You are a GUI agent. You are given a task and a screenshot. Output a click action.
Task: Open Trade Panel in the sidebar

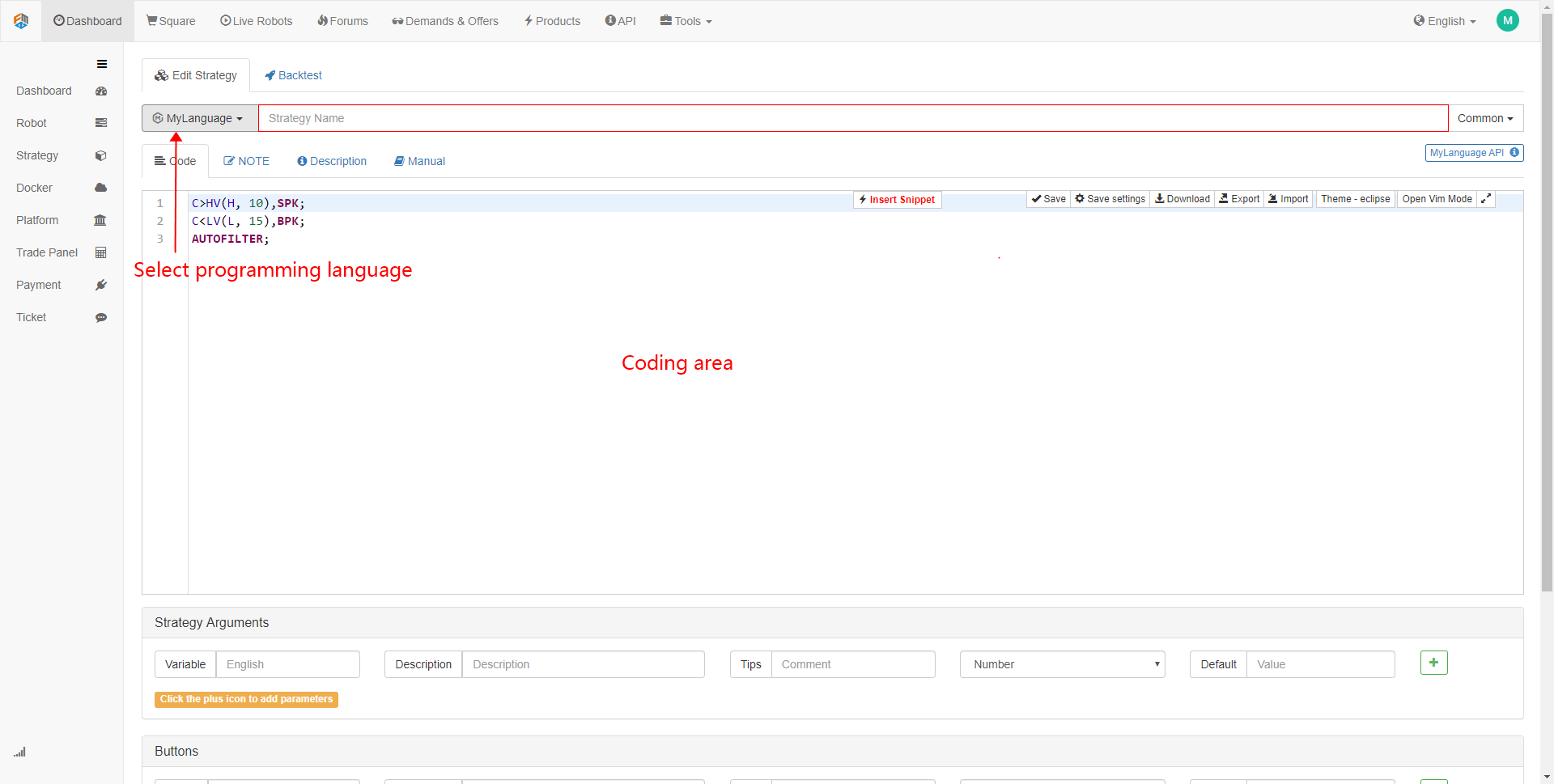[x=47, y=252]
